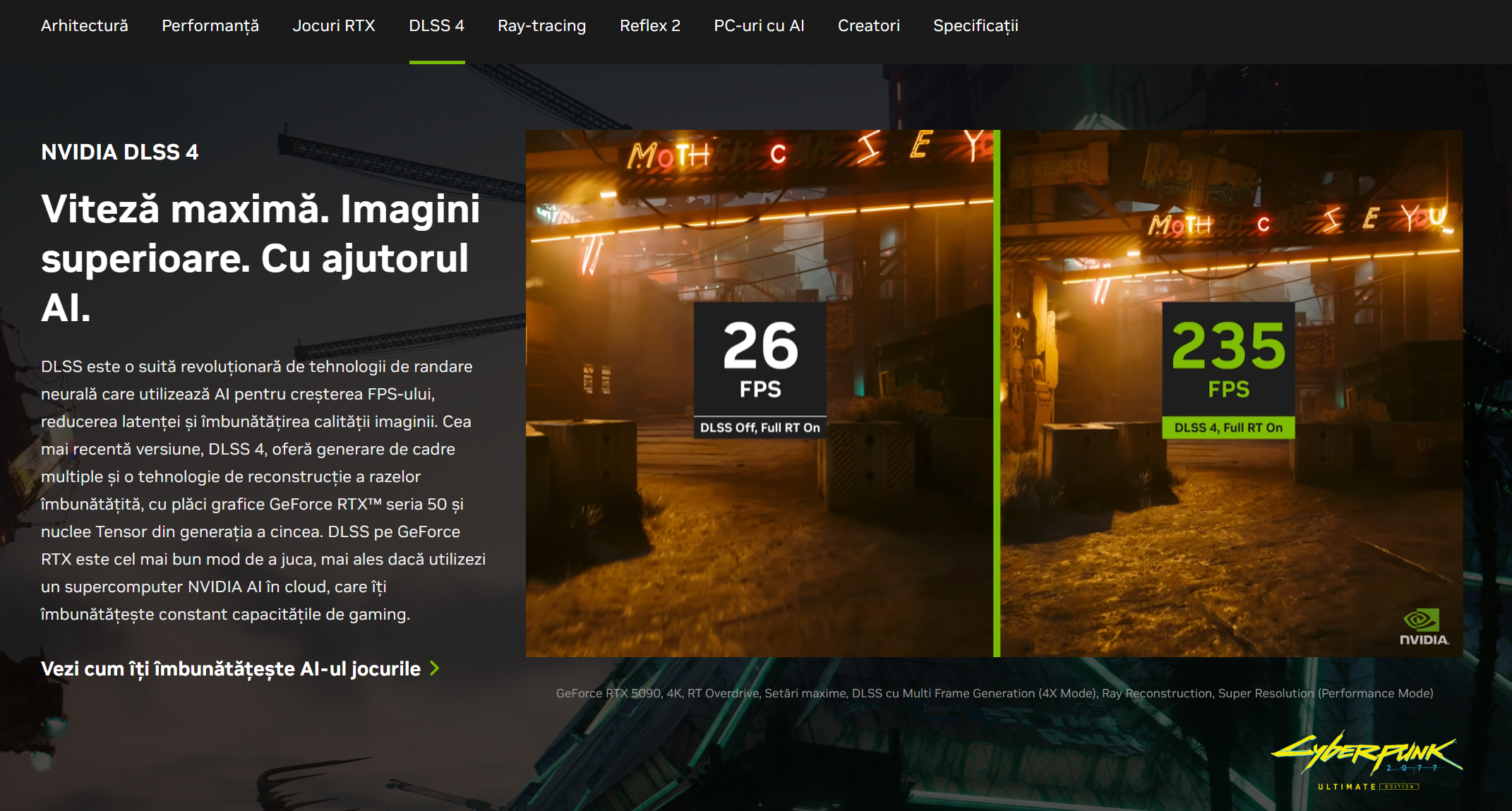Open the Arhitectură nav tab
1512x811 pixels.
pos(84,26)
